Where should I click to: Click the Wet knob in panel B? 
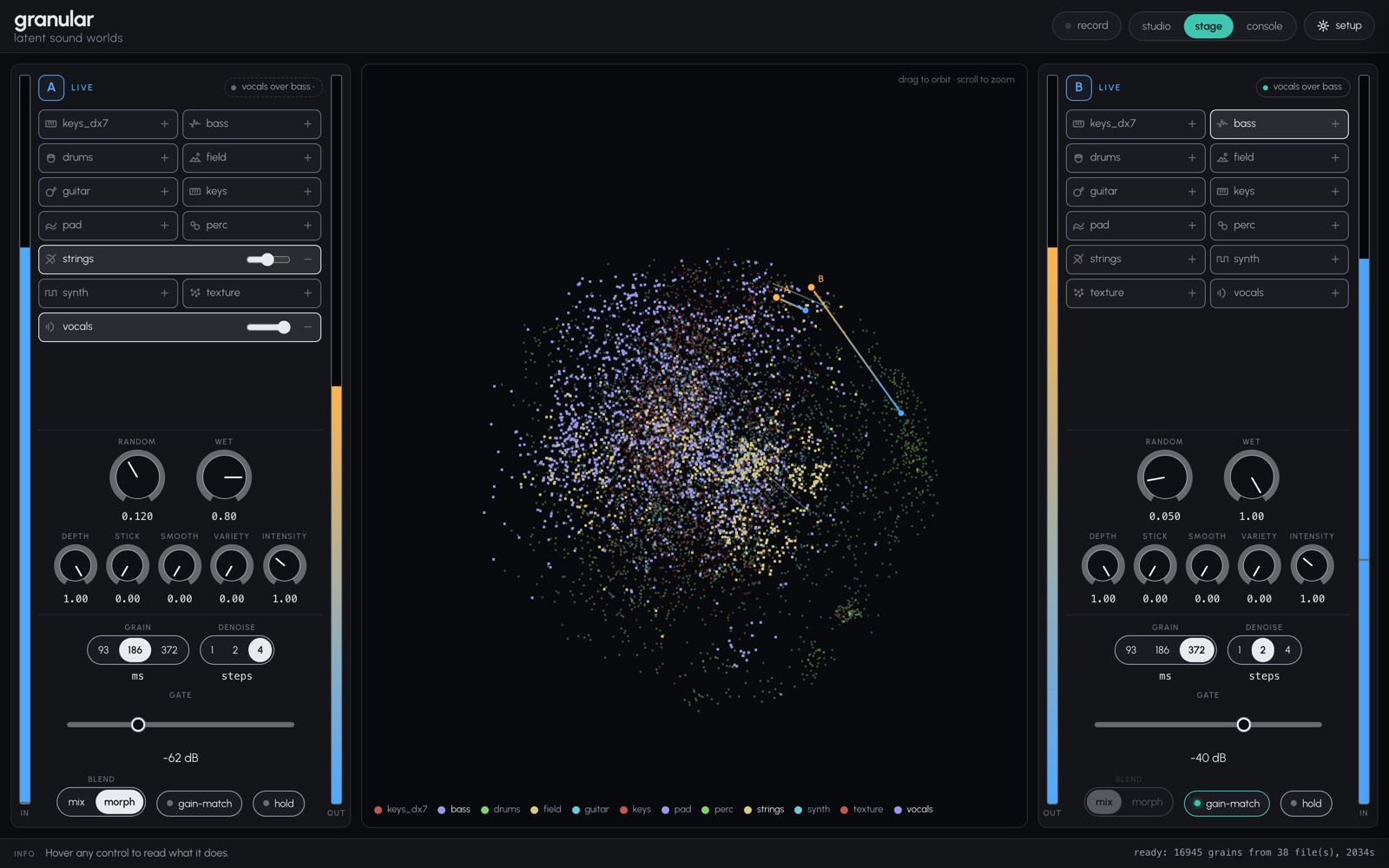click(1251, 477)
